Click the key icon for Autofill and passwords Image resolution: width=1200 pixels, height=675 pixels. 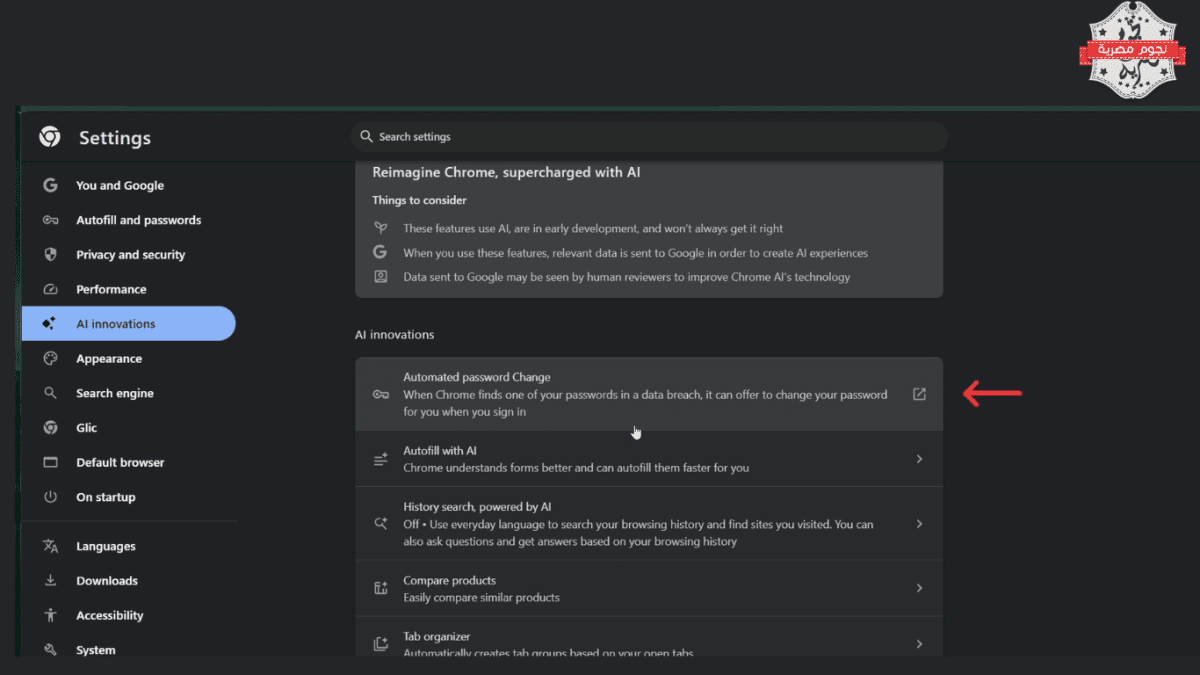coord(50,220)
